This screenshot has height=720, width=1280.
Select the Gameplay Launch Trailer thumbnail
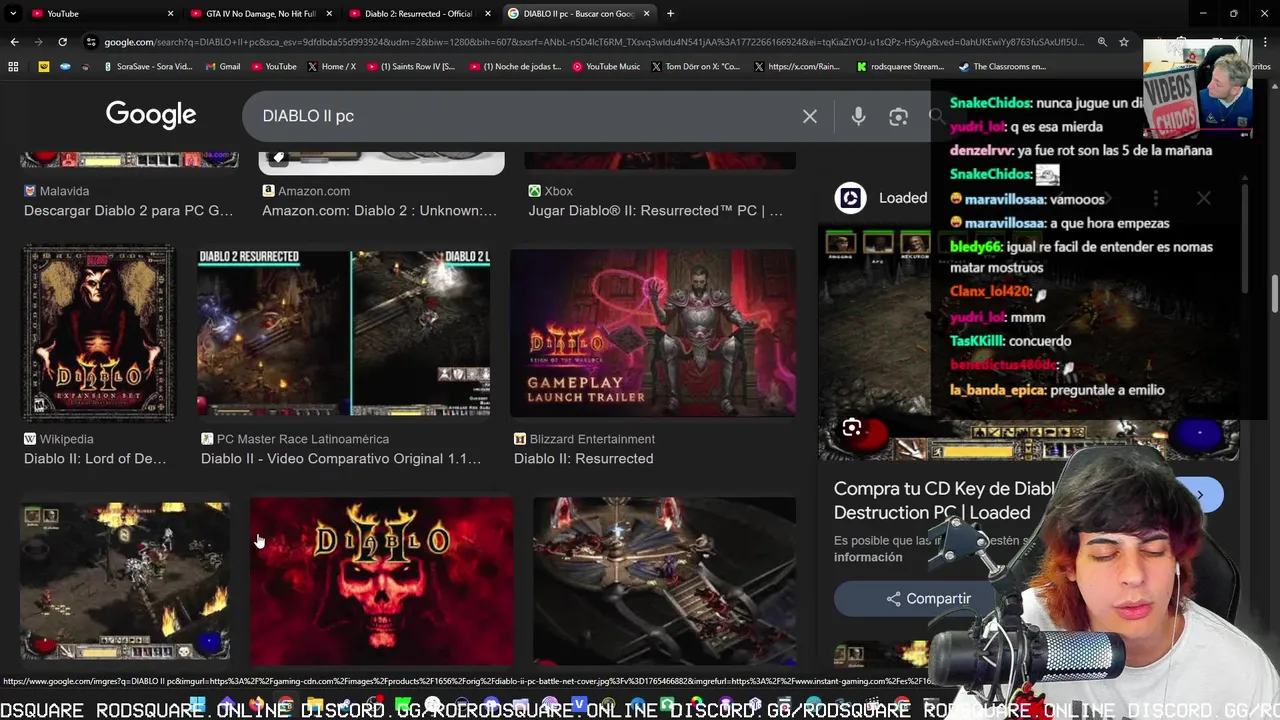tap(653, 333)
